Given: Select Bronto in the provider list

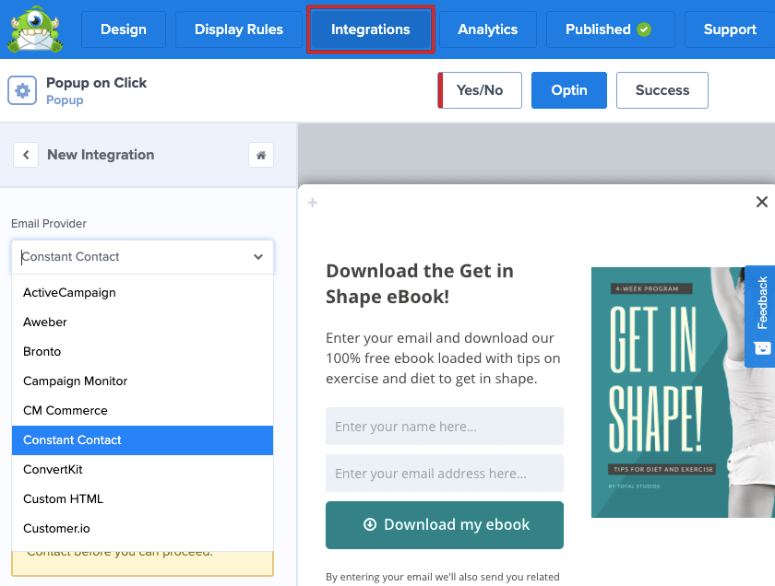Looking at the screenshot, I should 142,352.
